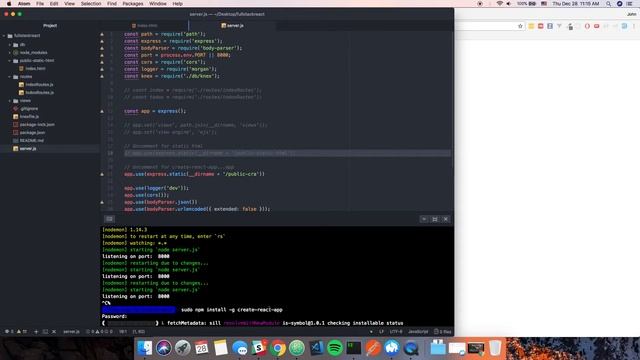640x360 pixels.
Task: Open knexfile.js in tree view
Action: click(x=29, y=116)
